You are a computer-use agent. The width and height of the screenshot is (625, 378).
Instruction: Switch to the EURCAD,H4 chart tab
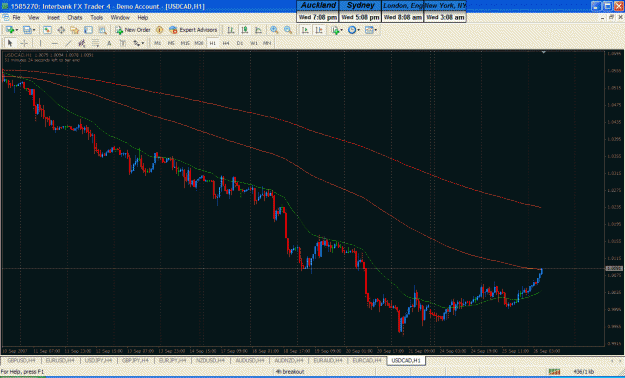pos(367,360)
